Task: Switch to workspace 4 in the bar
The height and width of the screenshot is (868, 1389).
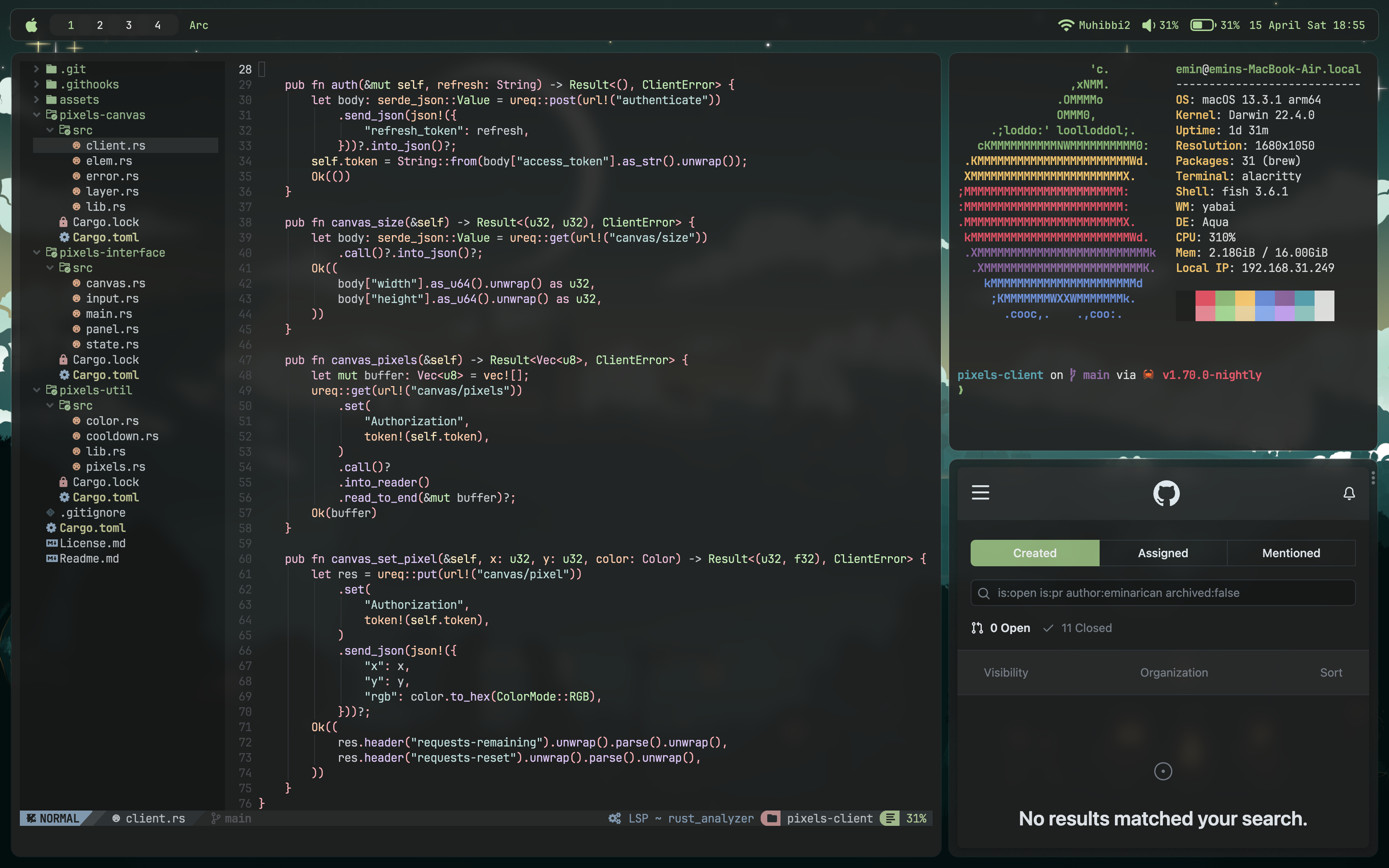Action: tap(158, 25)
